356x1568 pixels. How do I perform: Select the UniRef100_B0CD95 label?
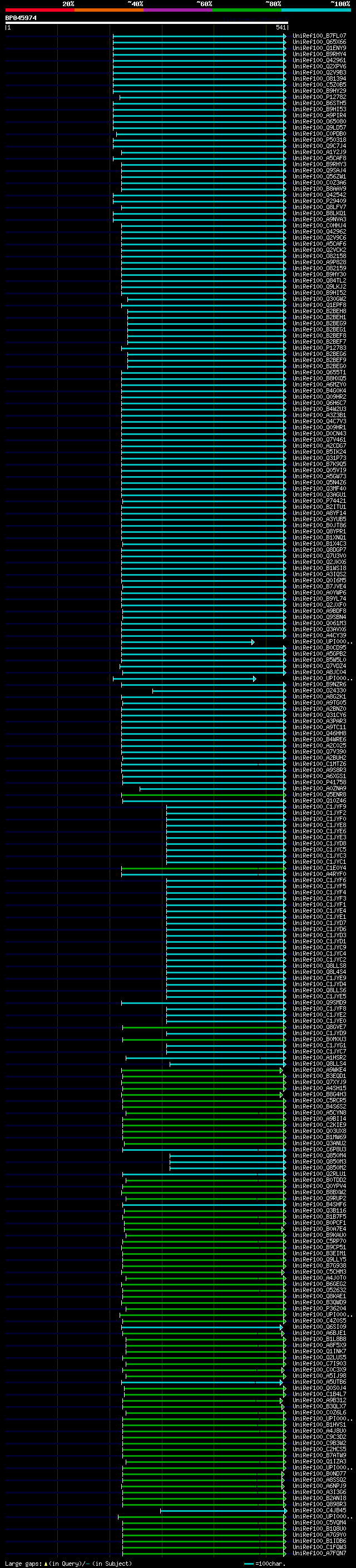coord(319,647)
